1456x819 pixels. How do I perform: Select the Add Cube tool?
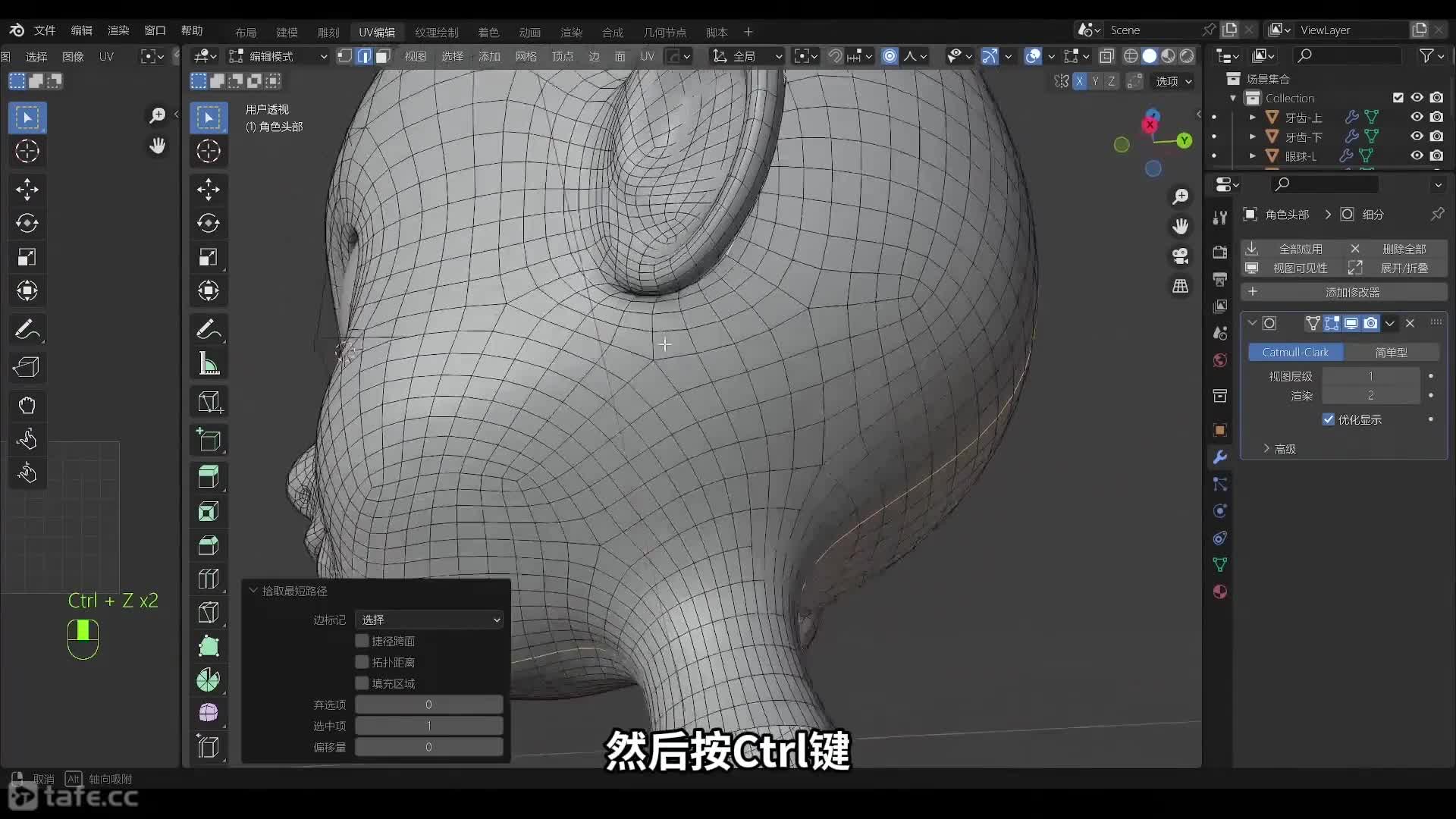point(209,440)
